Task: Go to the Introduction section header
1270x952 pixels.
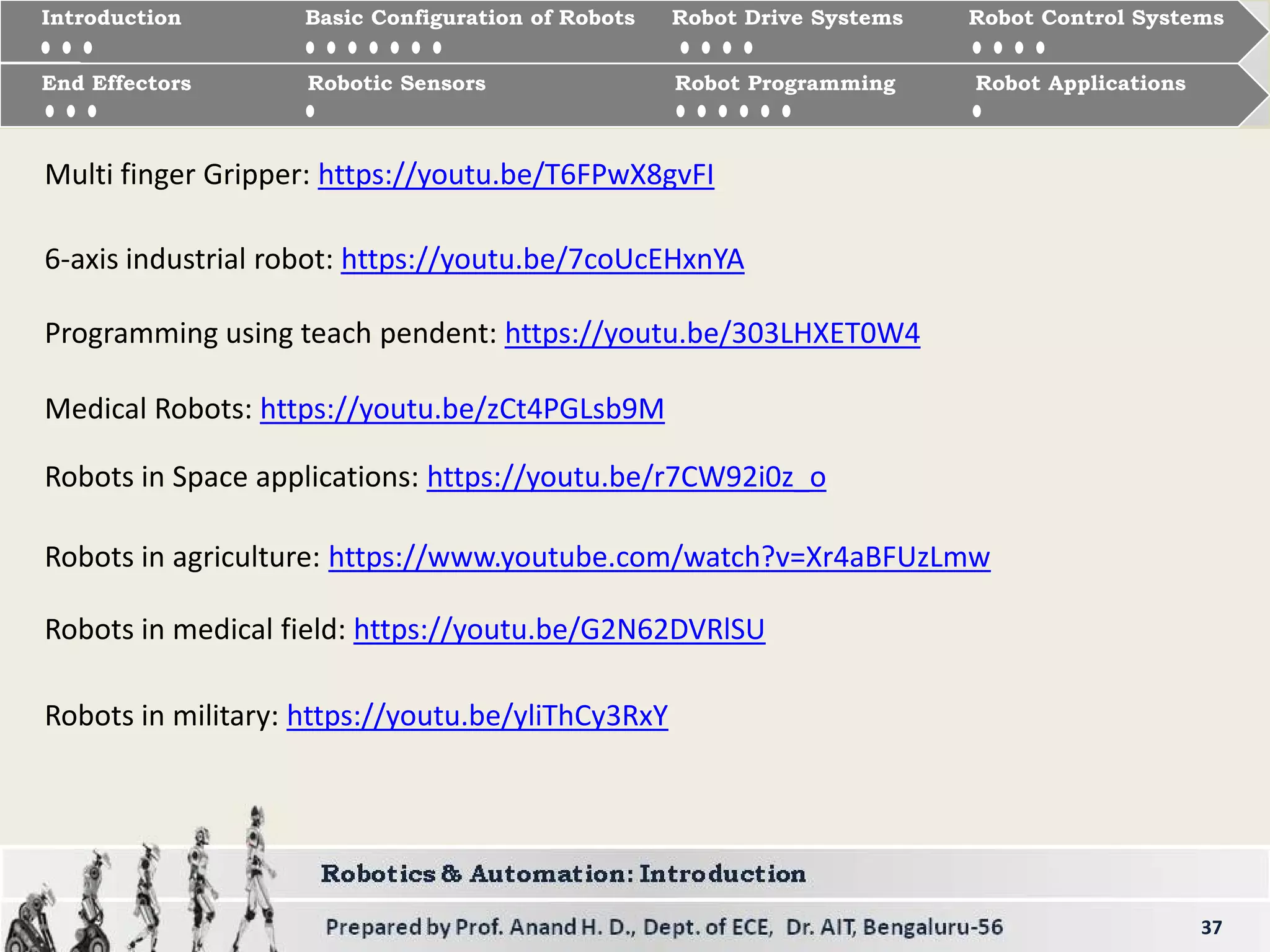Action: click(x=112, y=18)
